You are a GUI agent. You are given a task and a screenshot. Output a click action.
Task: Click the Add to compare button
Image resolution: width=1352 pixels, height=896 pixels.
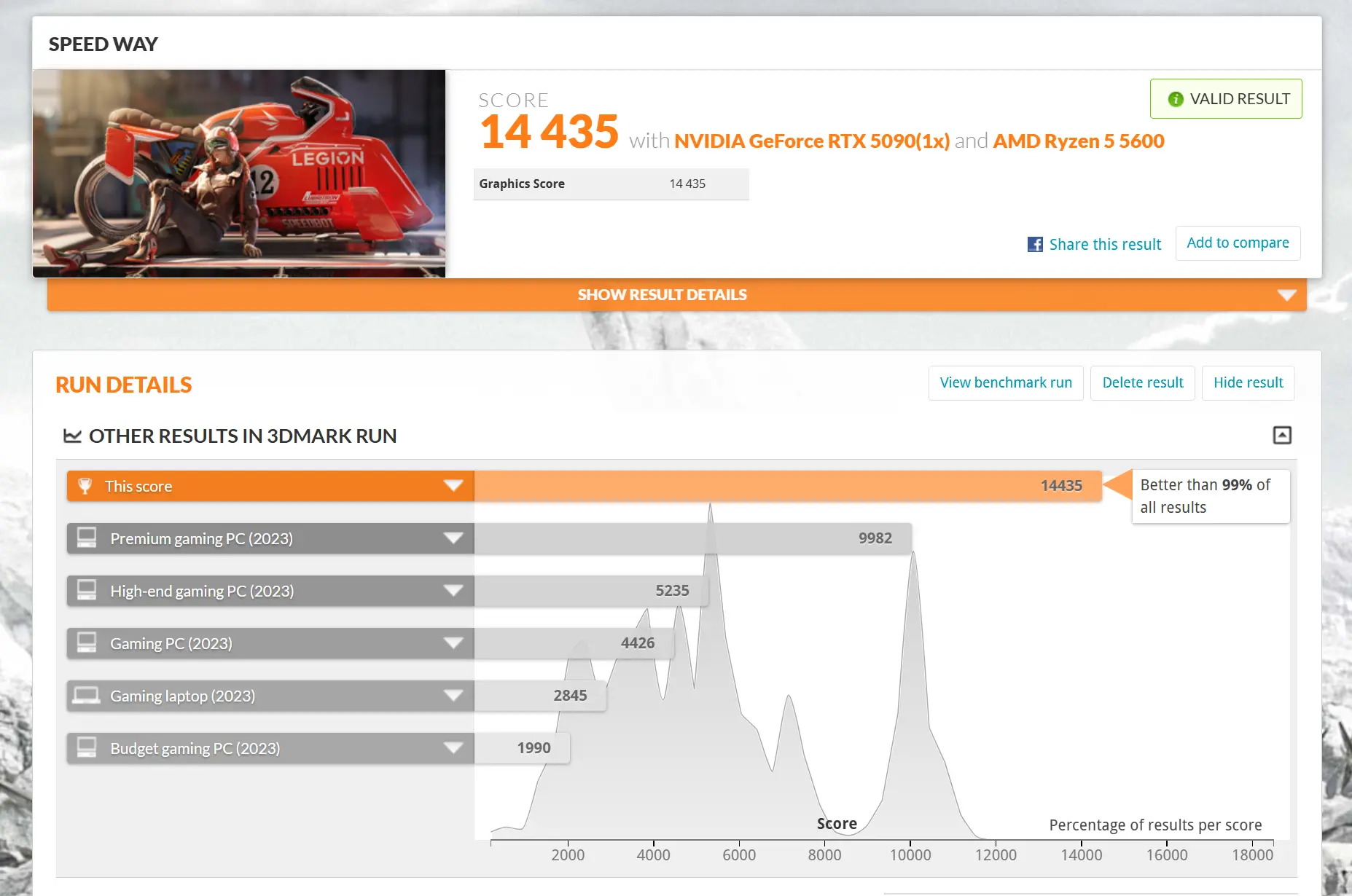pyautogui.click(x=1238, y=243)
